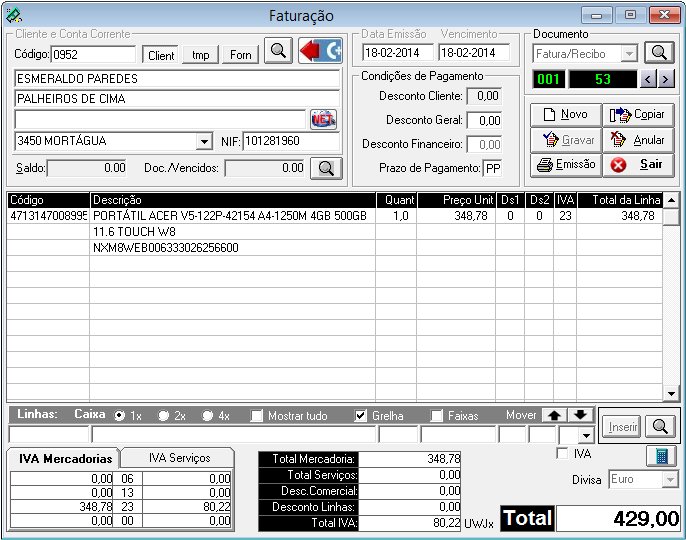This screenshot has height=540, width=686.
Task: Click the magnifier search icon beside Forn
Action: click(278, 52)
